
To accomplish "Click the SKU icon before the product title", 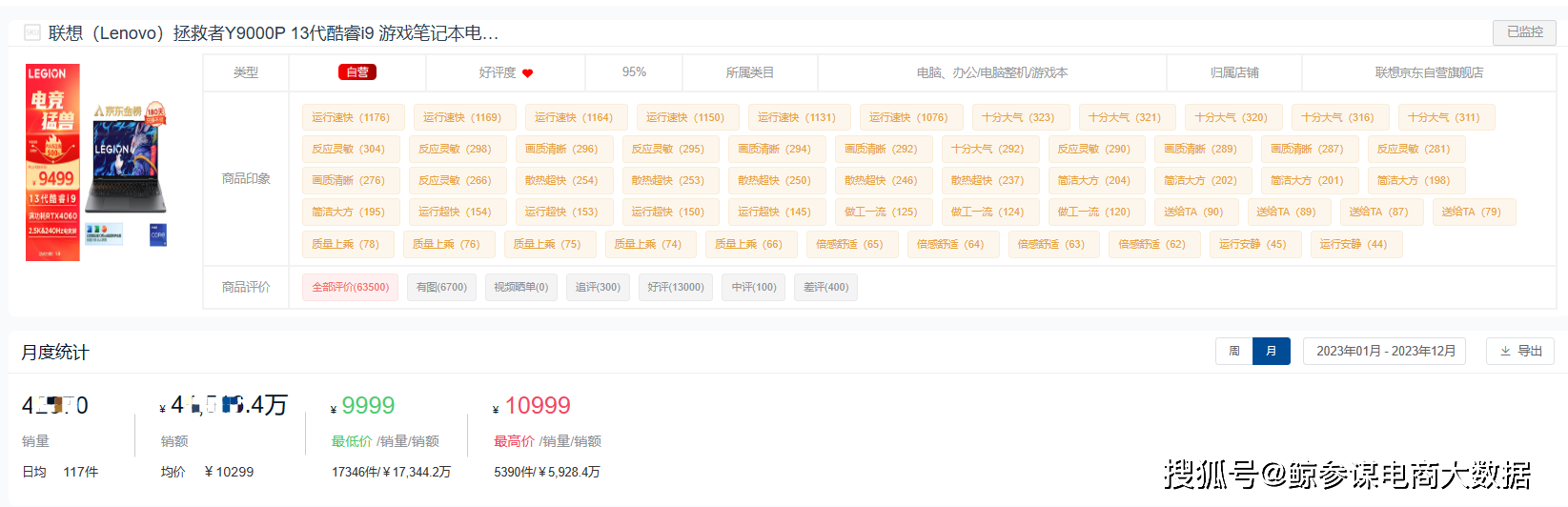I will pyautogui.click(x=31, y=33).
